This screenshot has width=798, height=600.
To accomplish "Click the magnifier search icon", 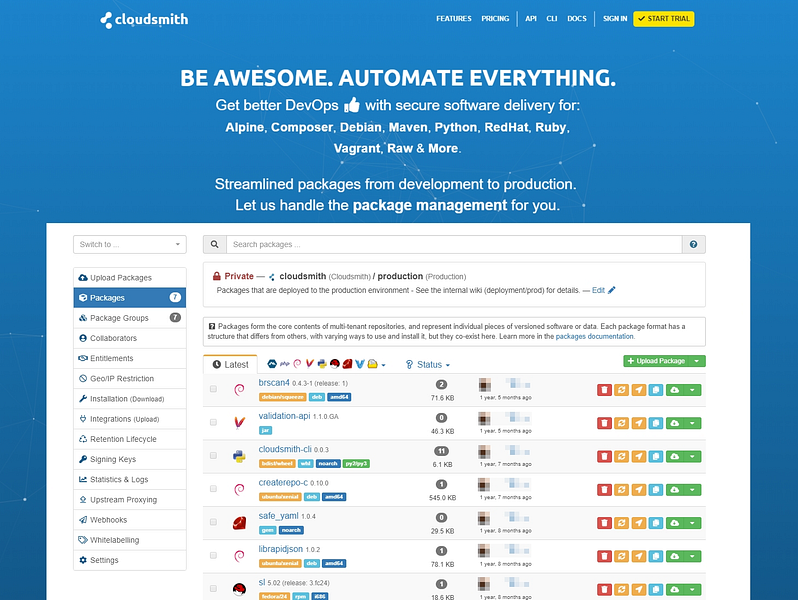I will pos(215,244).
